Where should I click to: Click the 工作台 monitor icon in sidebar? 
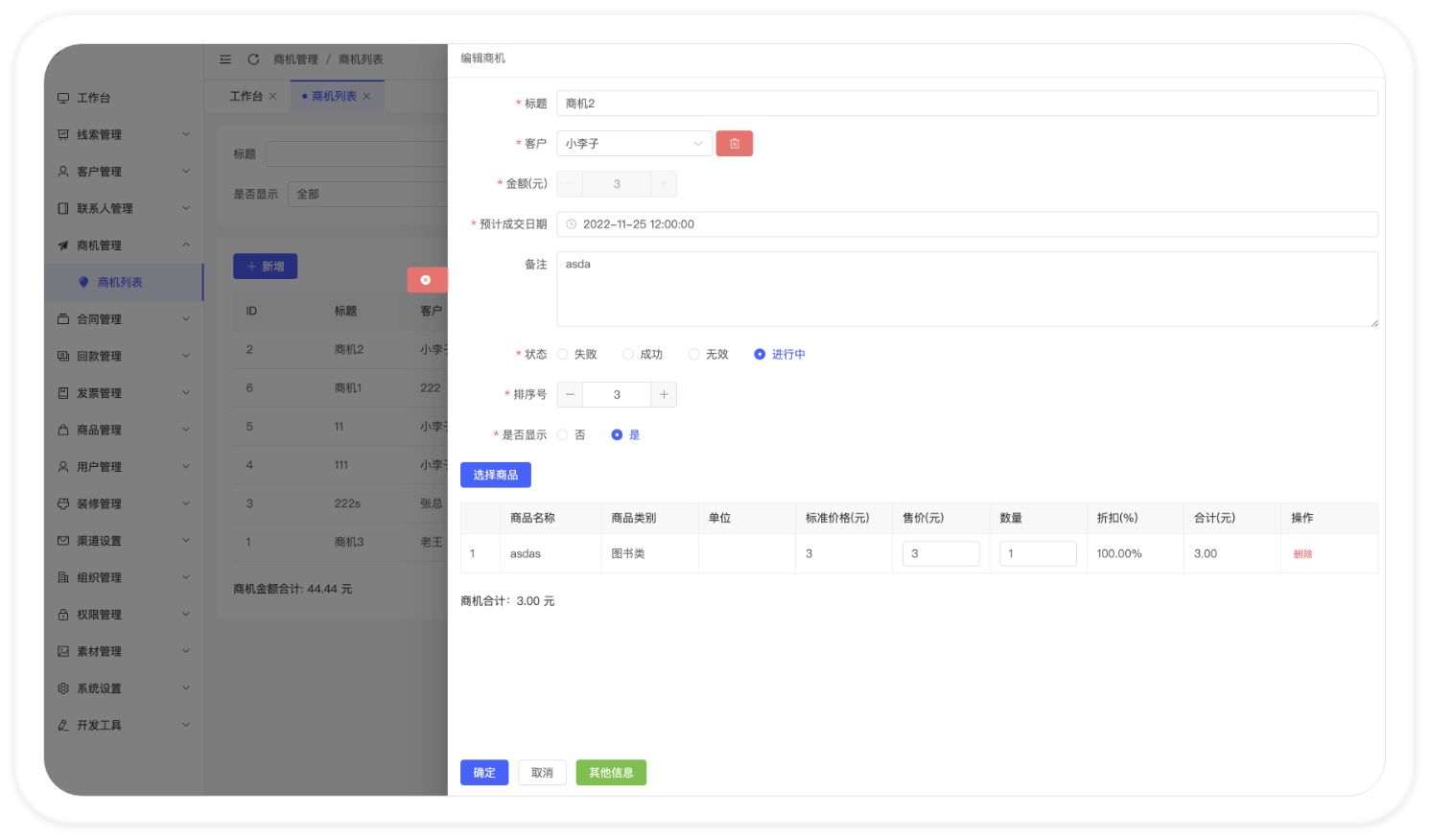[63, 98]
